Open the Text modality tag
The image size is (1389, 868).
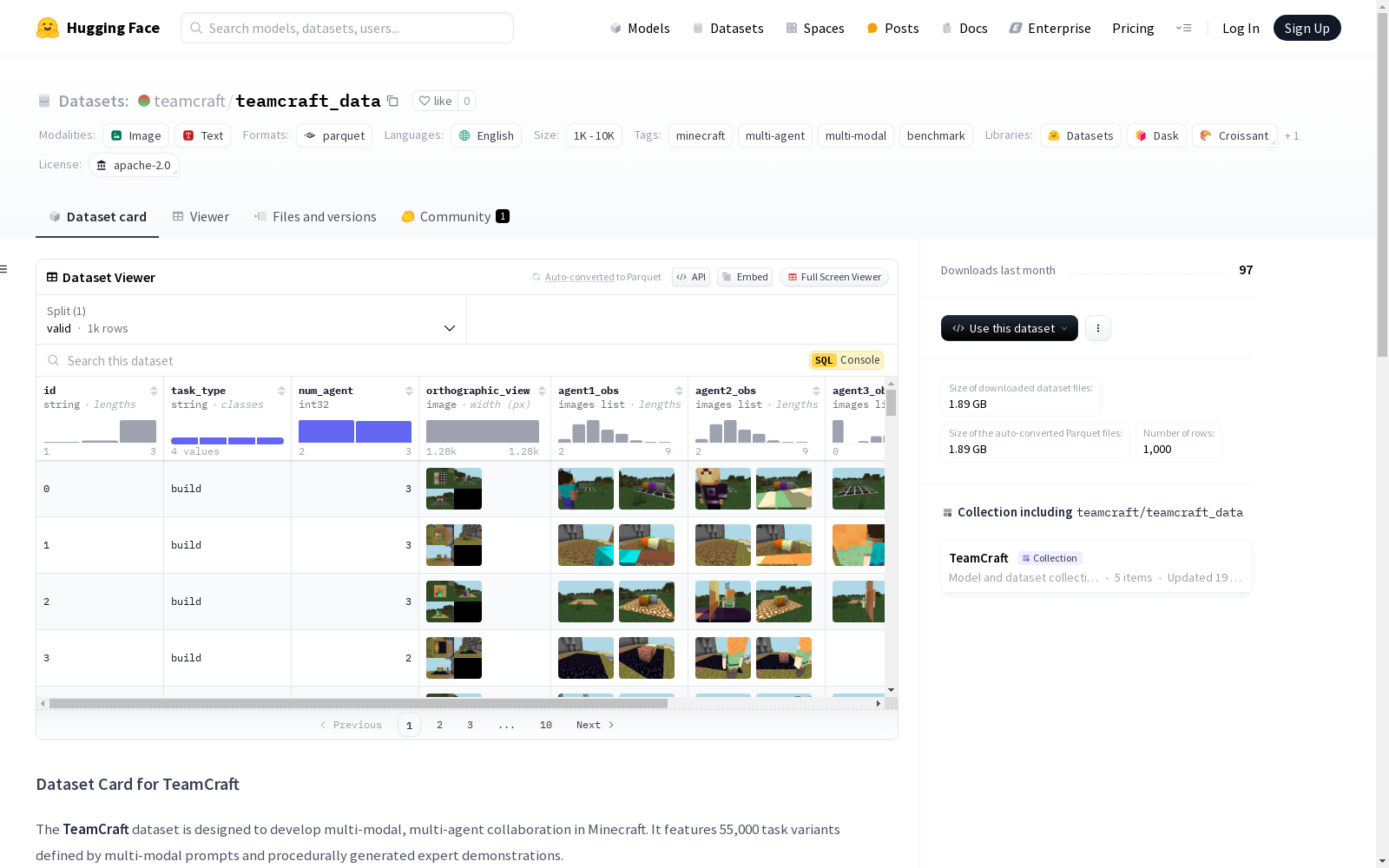pyautogui.click(x=202, y=135)
